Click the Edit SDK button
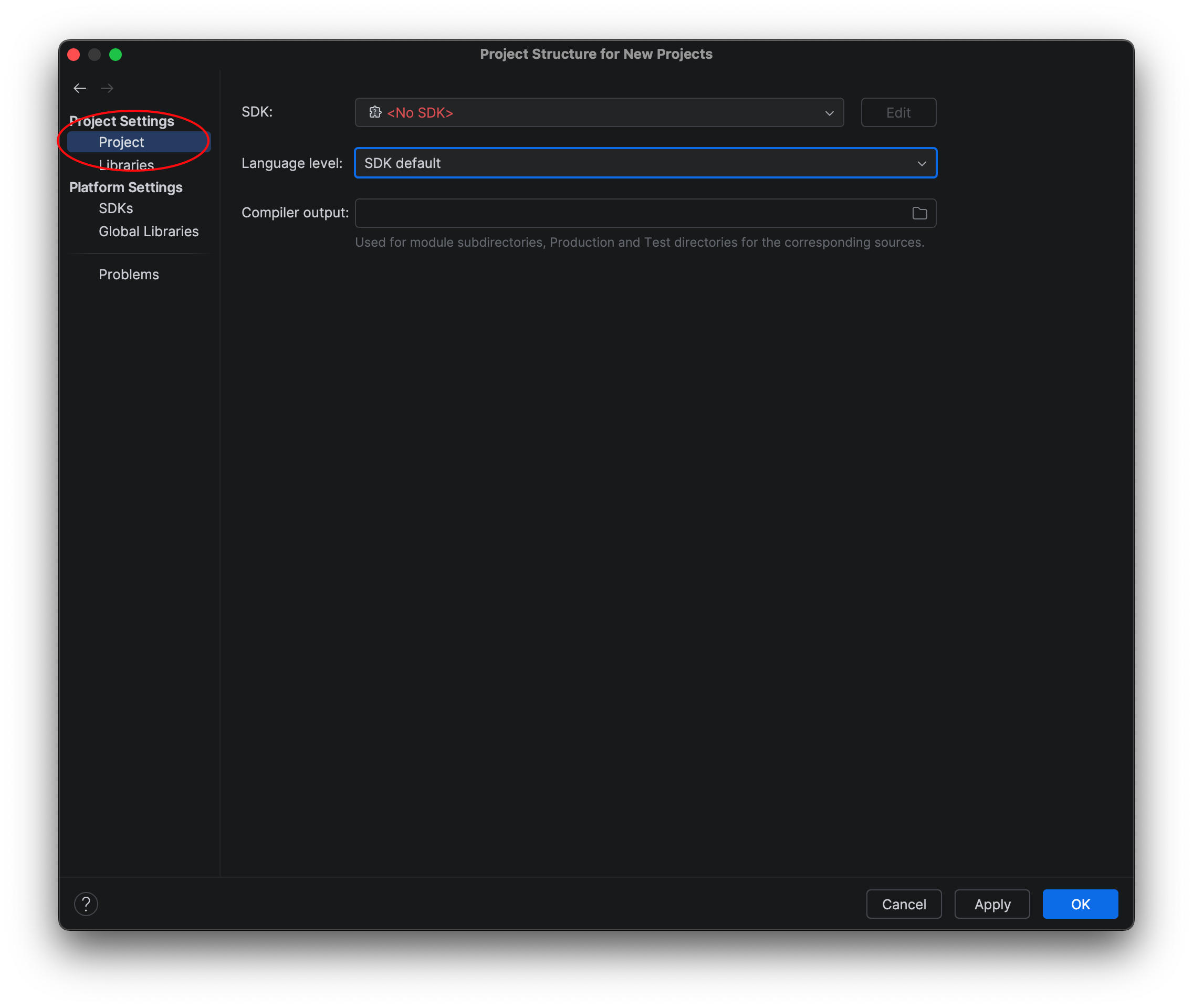 [x=898, y=112]
